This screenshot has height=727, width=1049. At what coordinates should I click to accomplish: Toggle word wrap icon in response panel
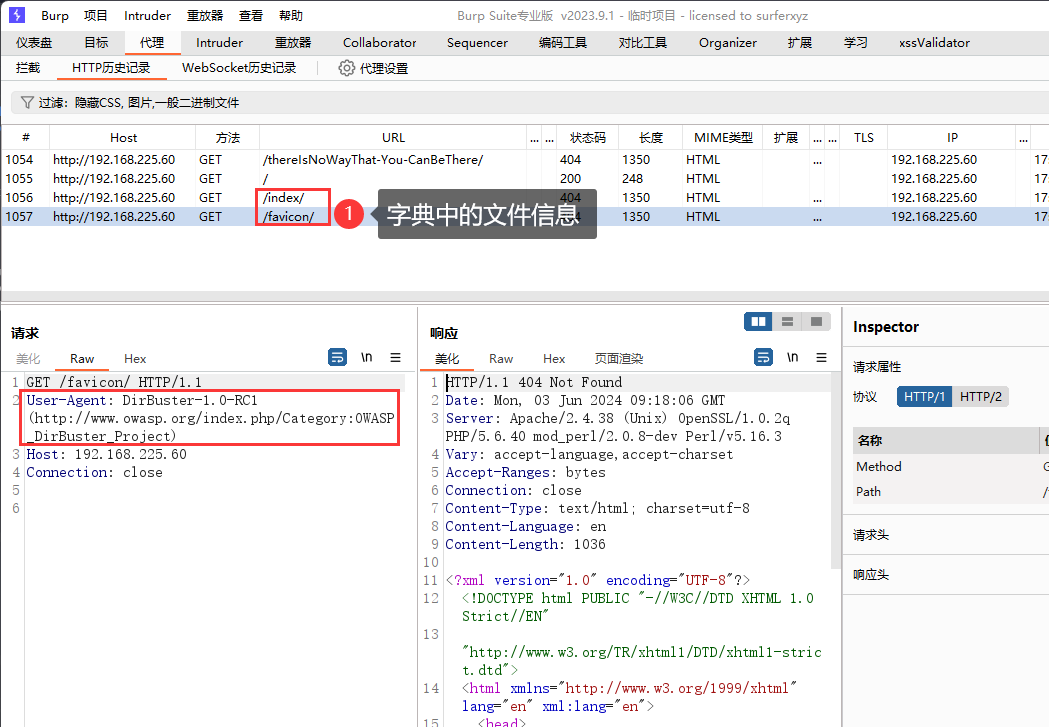(763, 357)
